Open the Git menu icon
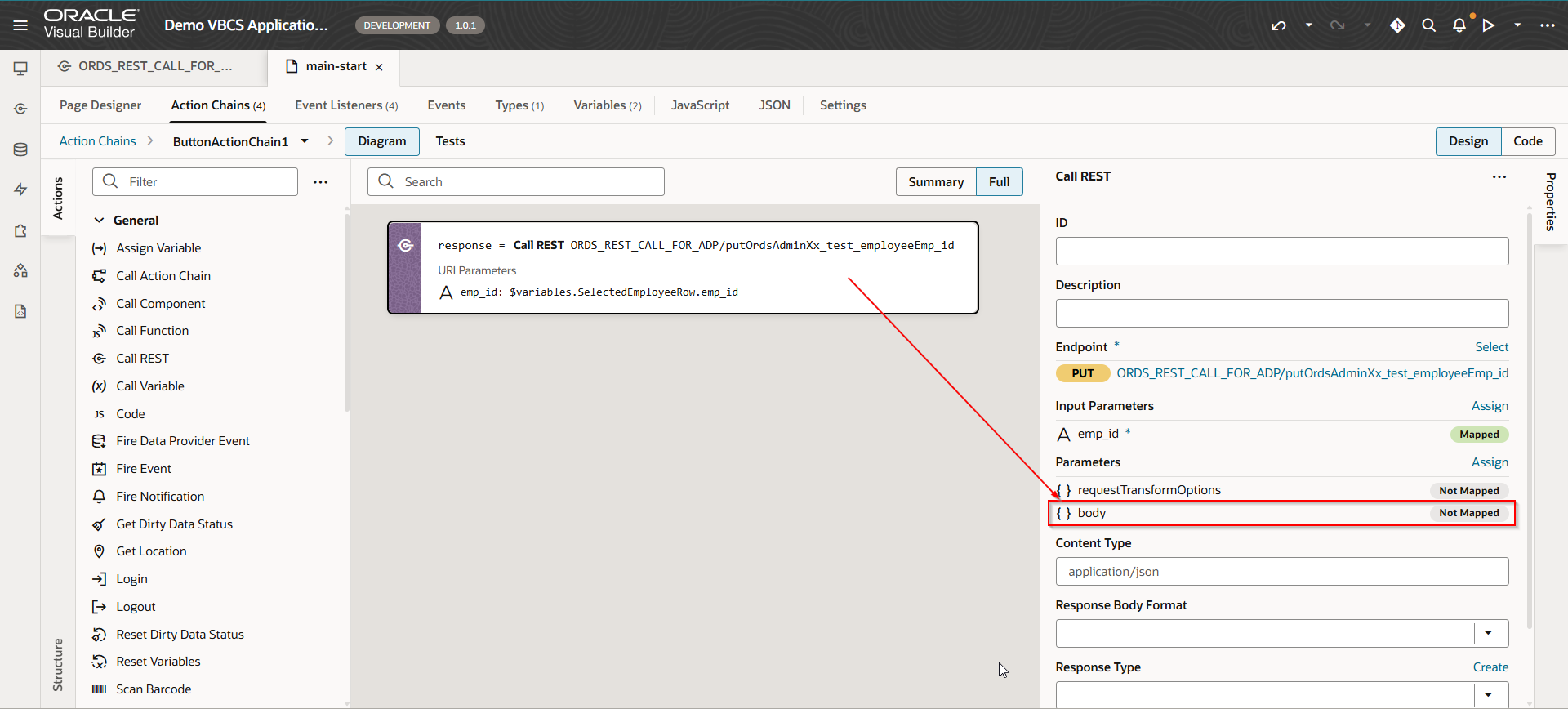Screen dimensions: 1568x709 (1397, 25)
